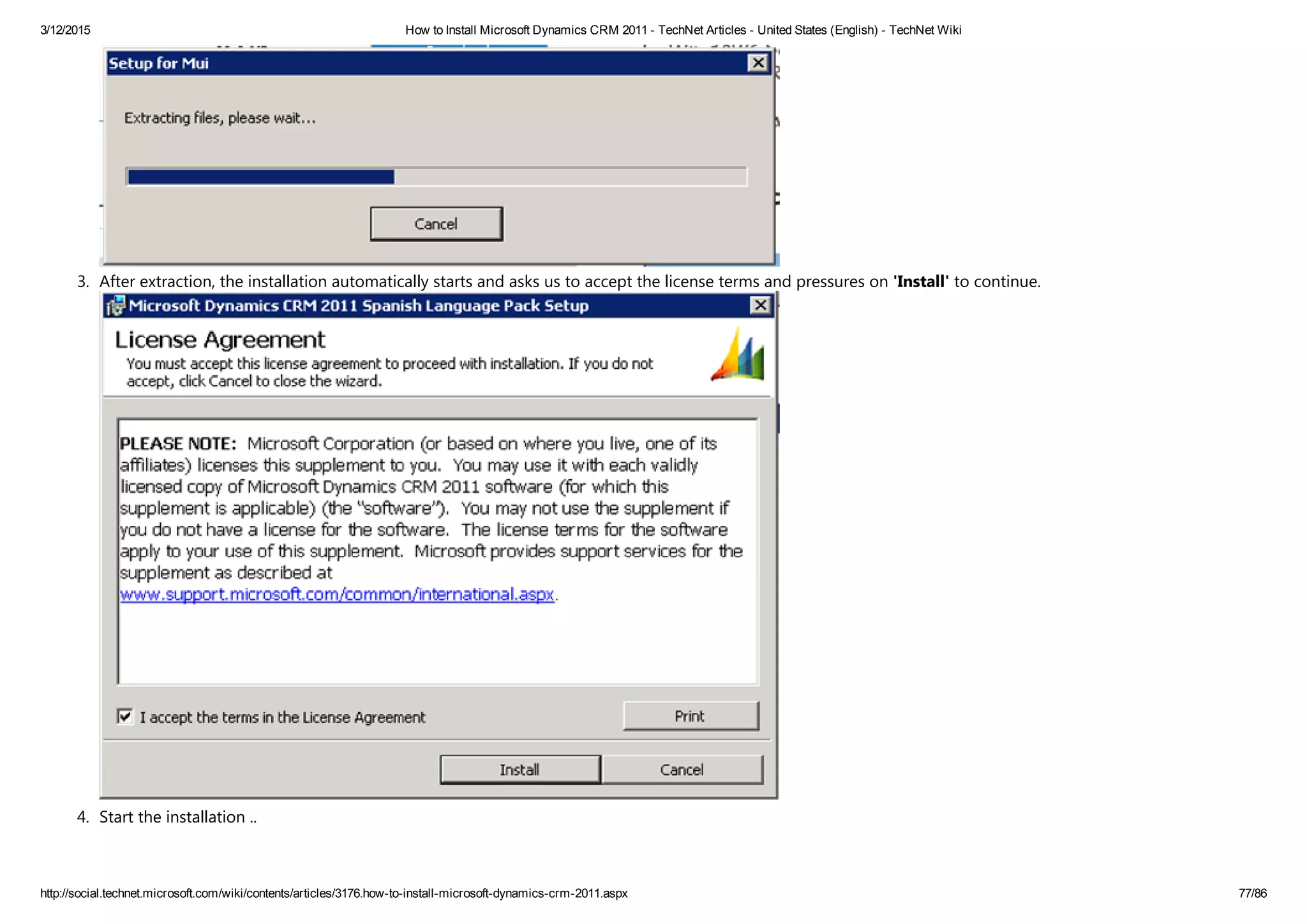Select the 'PLEASE NOTE:' text in license

179,443
